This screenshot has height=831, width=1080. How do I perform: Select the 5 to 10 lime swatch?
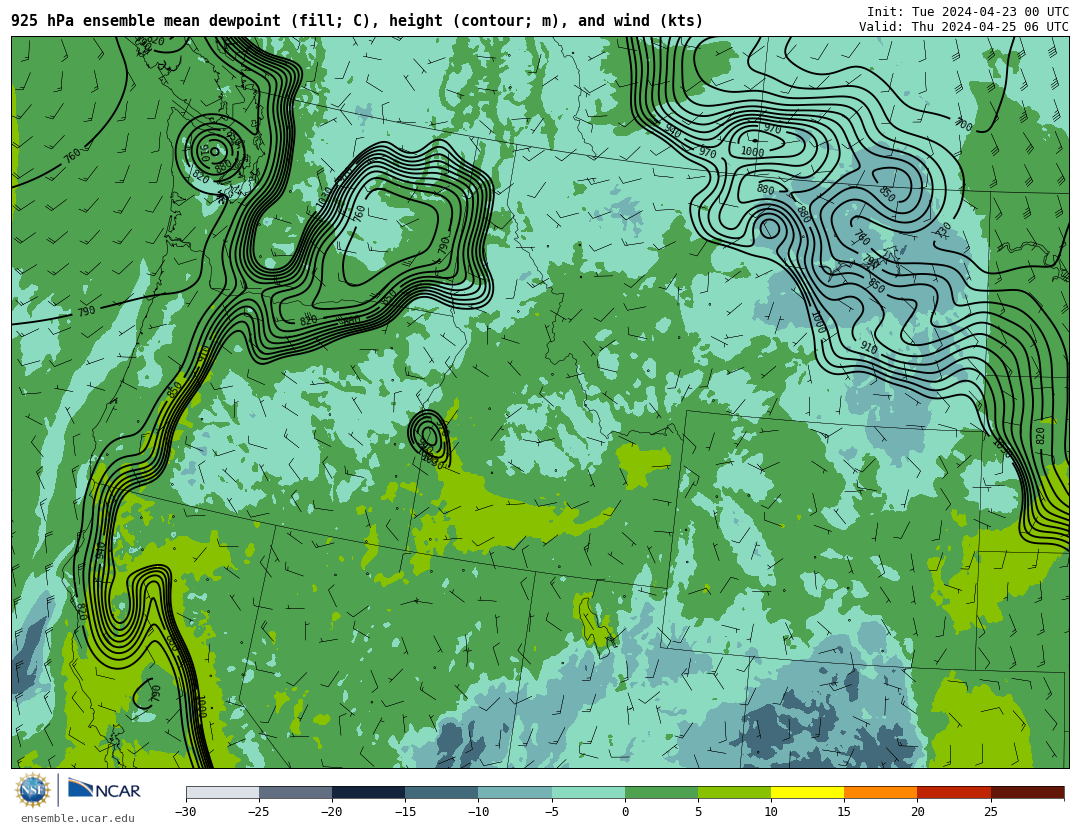tap(734, 792)
